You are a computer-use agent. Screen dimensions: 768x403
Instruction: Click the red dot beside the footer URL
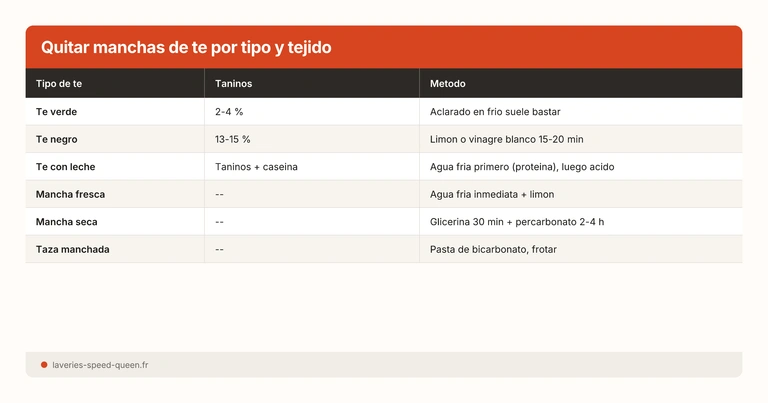click(44, 365)
